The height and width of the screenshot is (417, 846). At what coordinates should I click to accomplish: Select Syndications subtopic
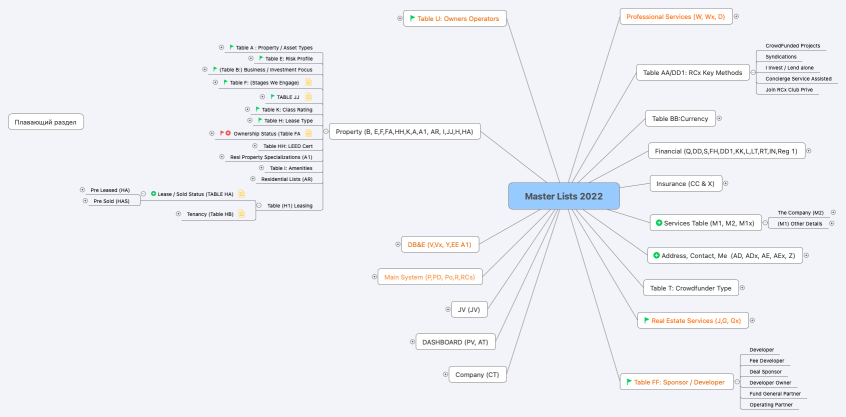tap(781, 57)
